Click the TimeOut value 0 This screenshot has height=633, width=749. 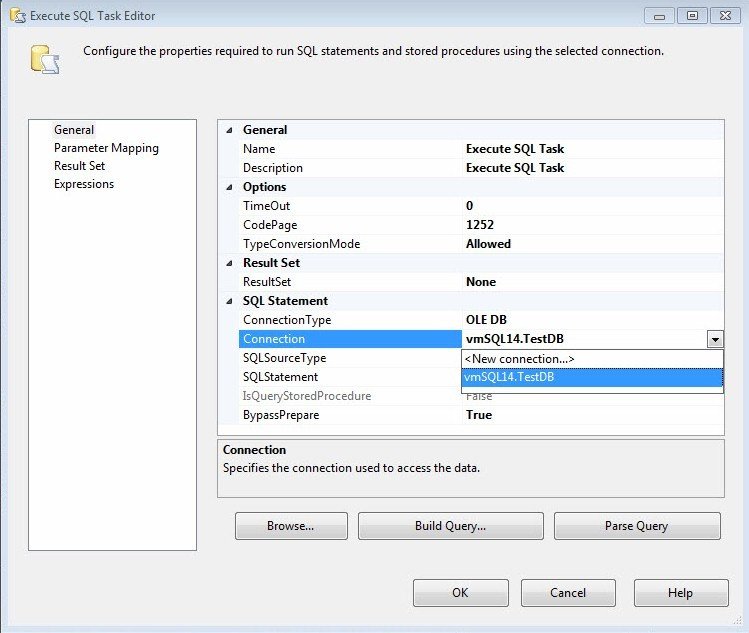point(592,206)
